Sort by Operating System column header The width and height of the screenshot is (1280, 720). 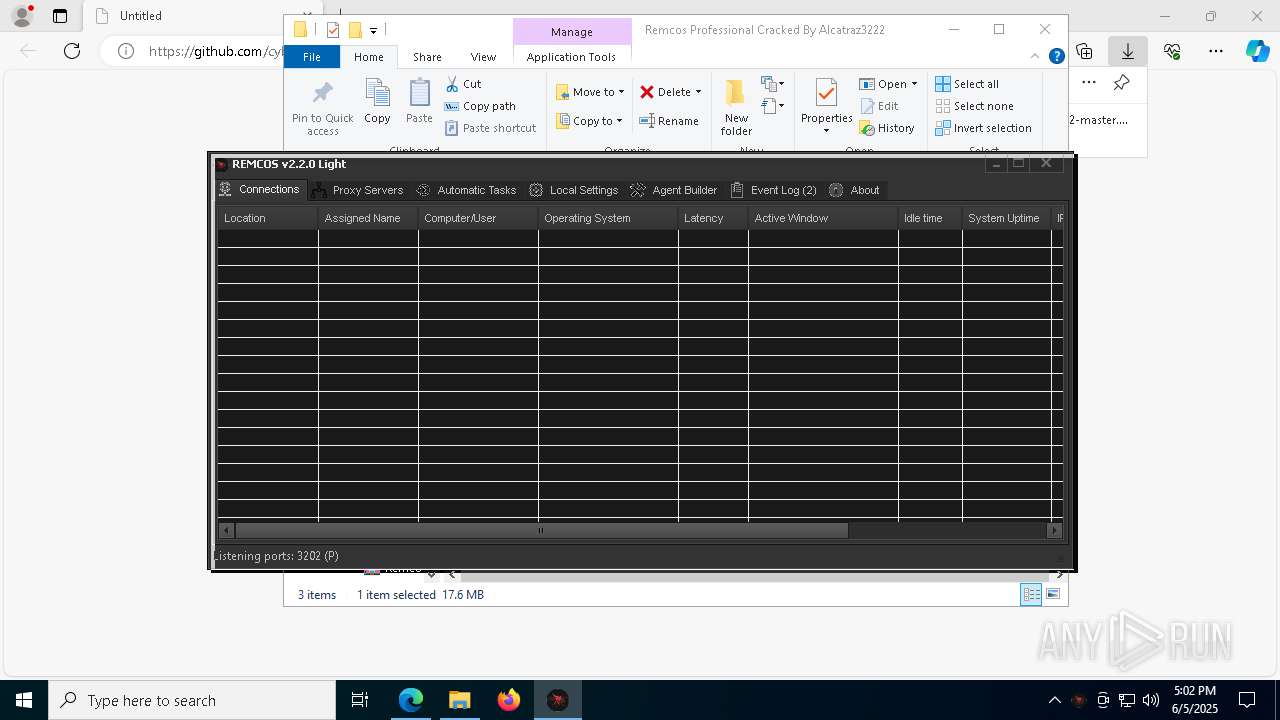pos(608,218)
